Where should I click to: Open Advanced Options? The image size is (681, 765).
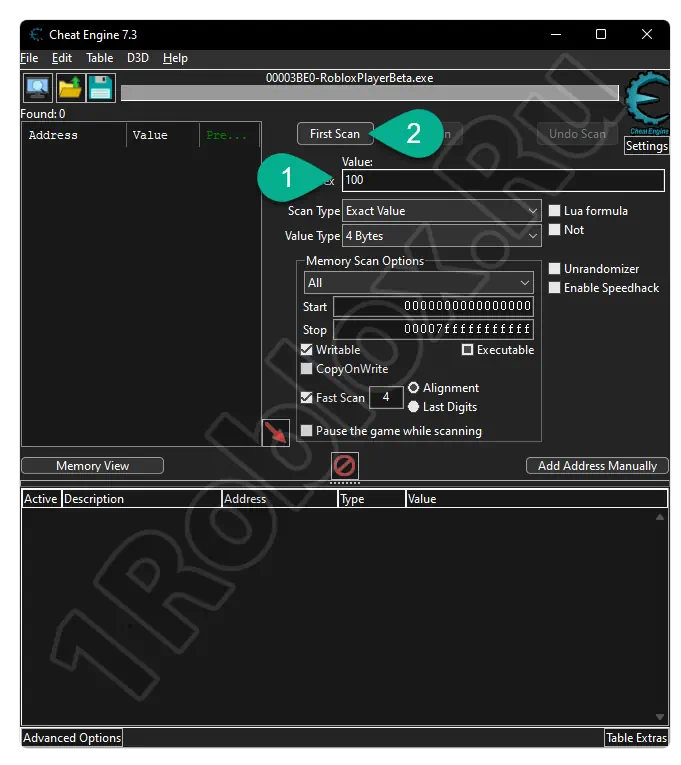(x=72, y=738)
